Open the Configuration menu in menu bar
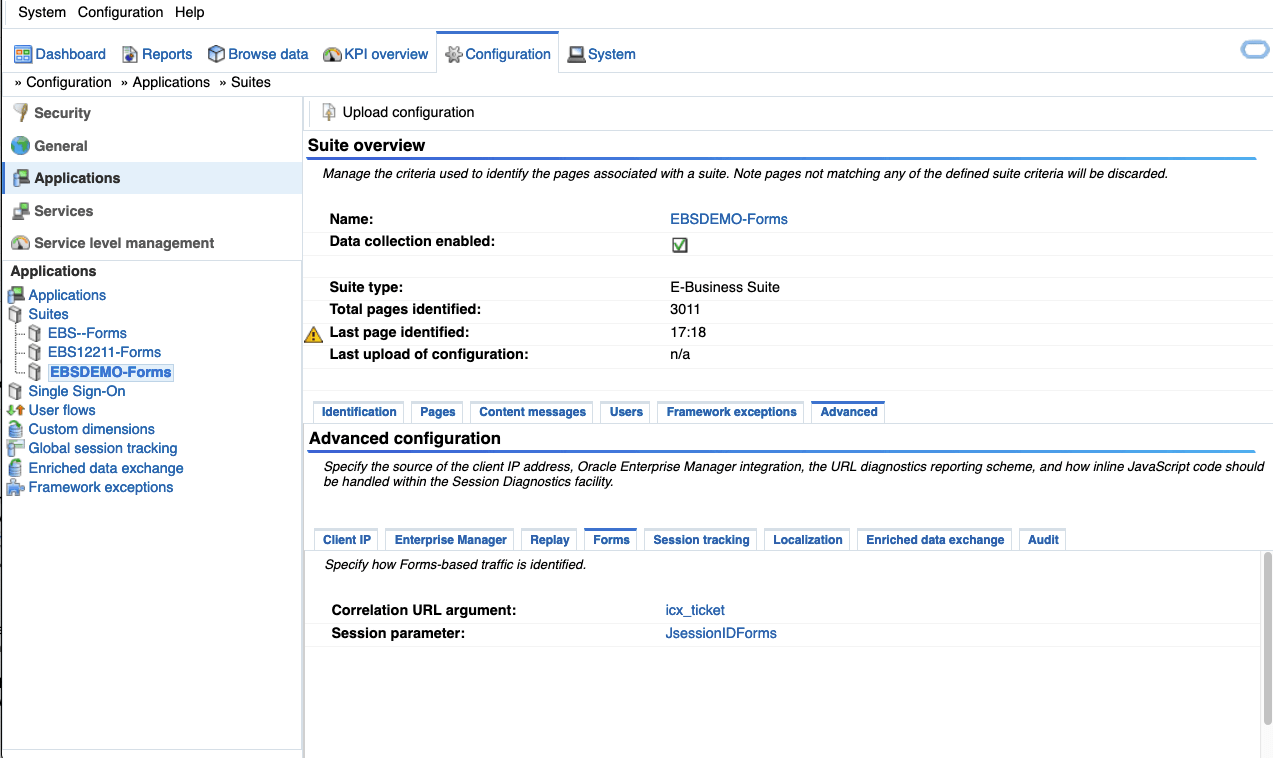Screen dimensions: 1273x758 (120, 12)
